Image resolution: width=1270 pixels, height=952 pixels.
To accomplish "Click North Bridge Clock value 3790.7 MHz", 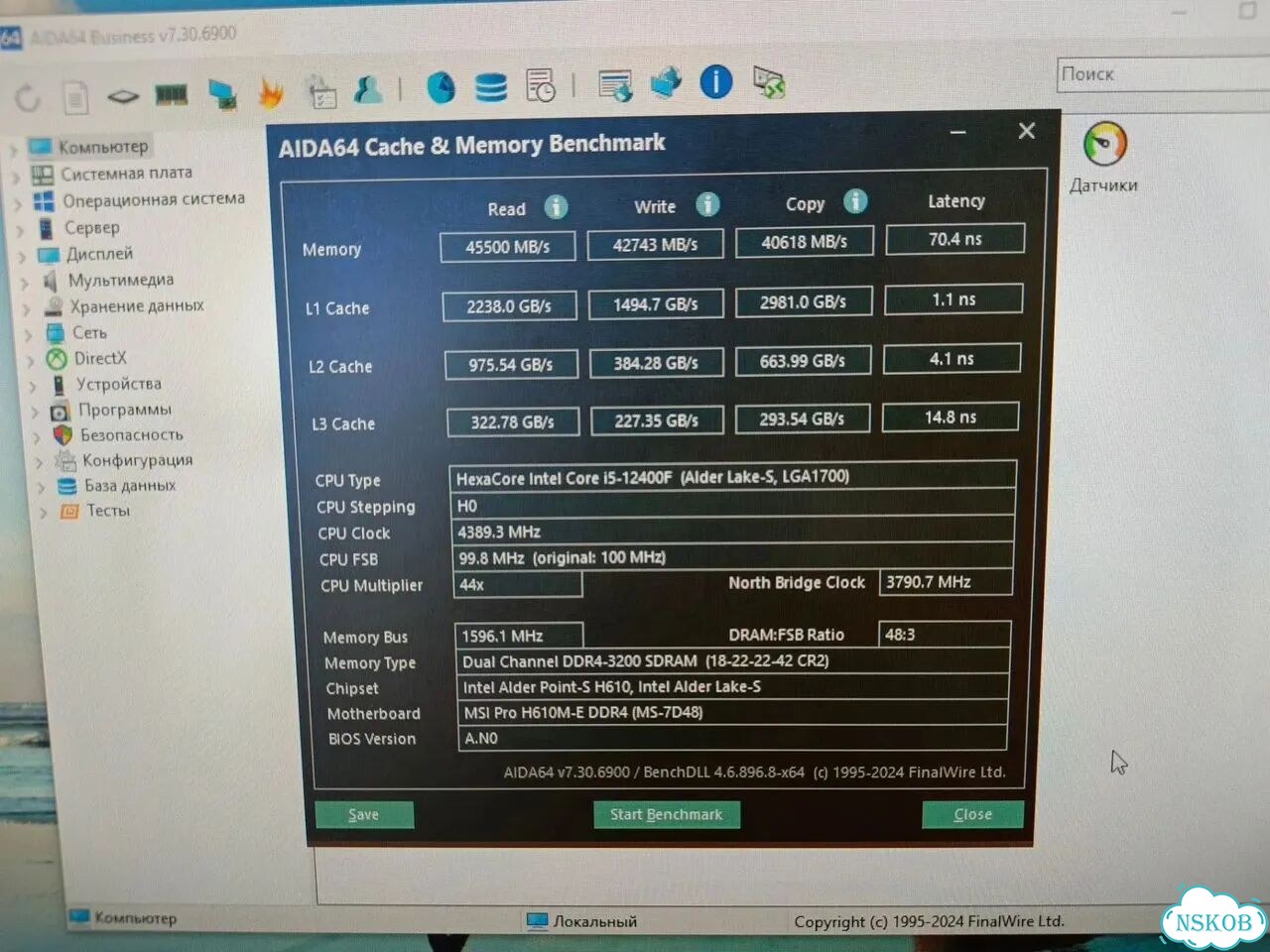I will pos(946,582).
